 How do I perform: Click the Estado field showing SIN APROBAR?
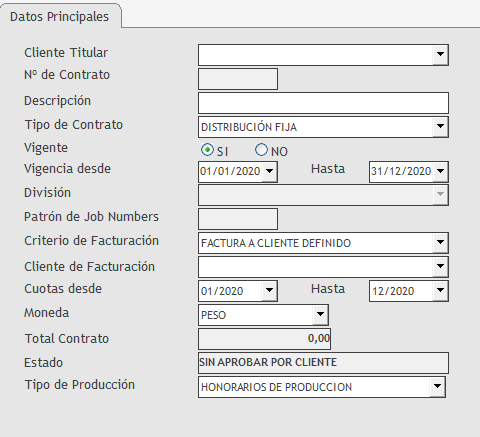tap(323, 363)
